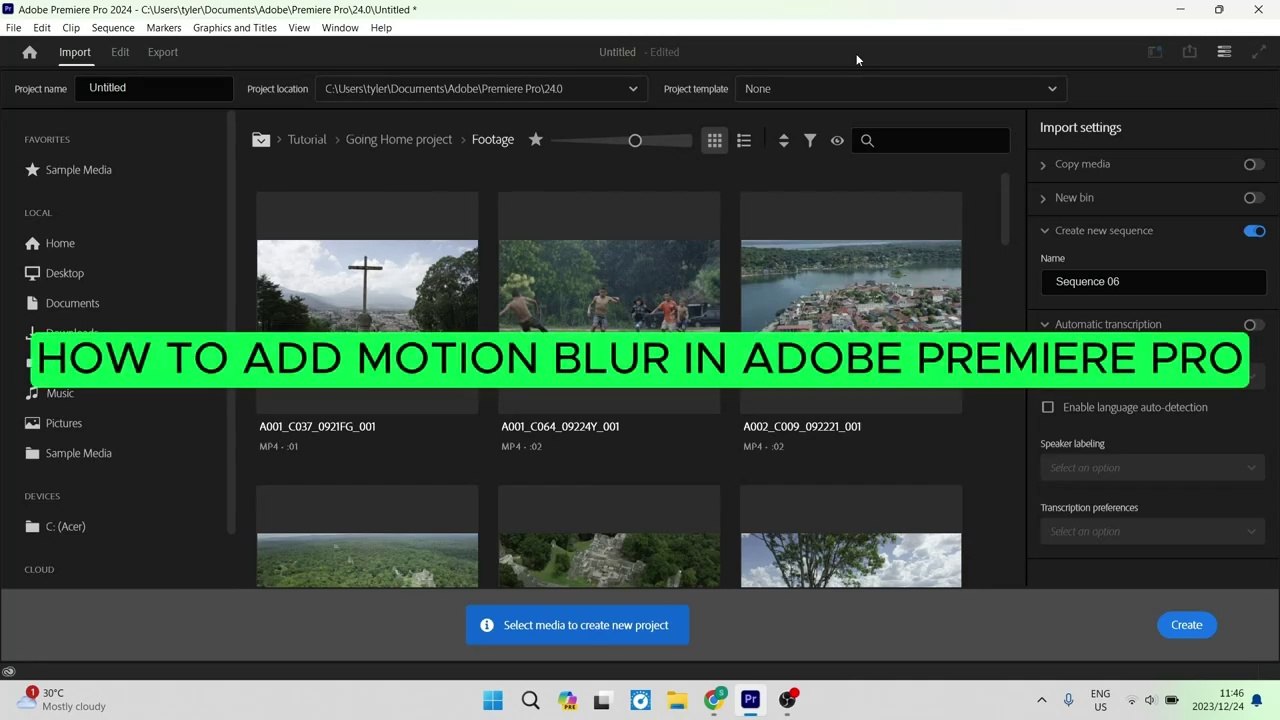Switch to the Export tab

pyautogui.click(x=163, y=52)
